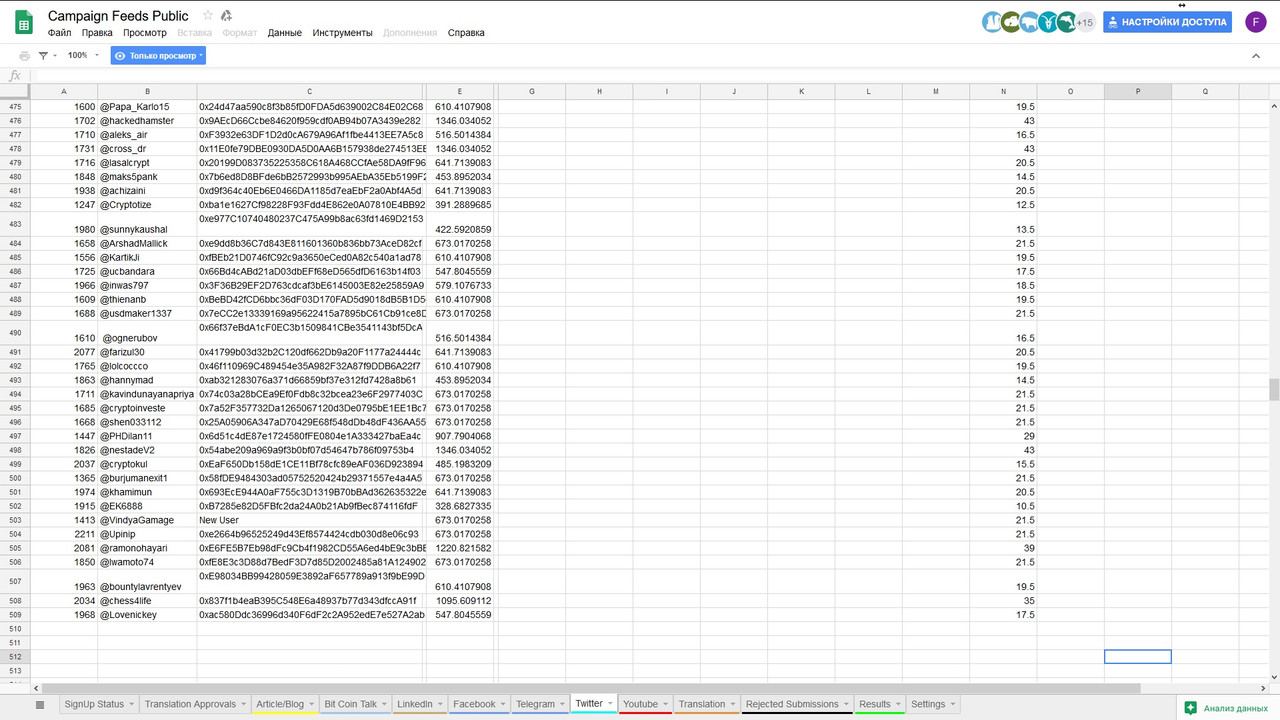Click the teal antelope collaborator avatar

point(1048,22)
